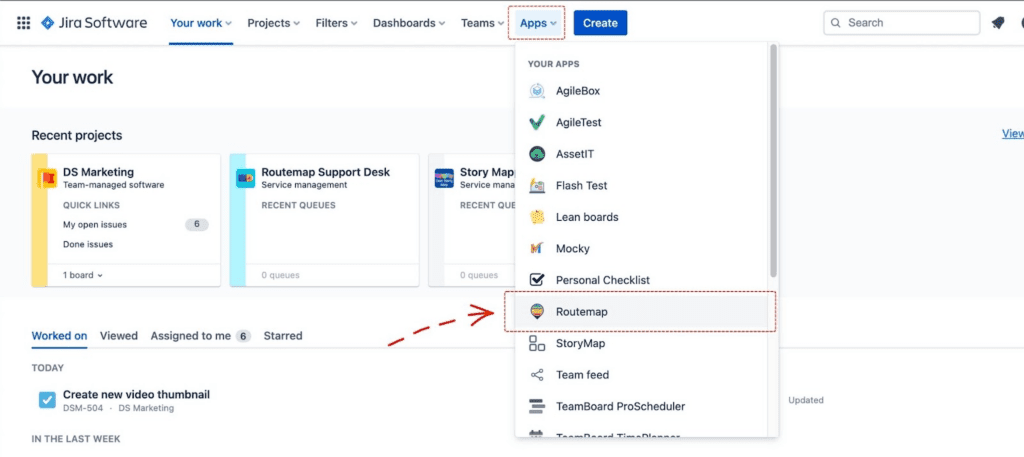Click the Lean boards app icon

coord(537,217)
